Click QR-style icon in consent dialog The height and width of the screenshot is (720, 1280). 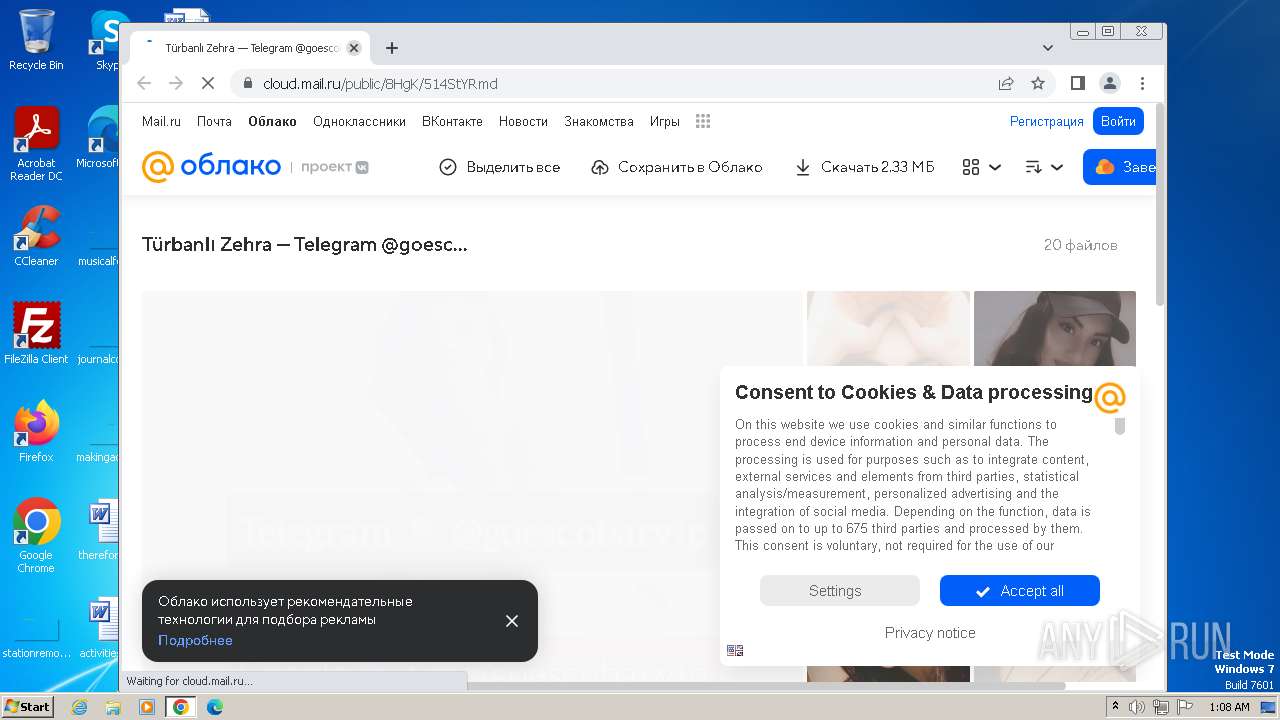[735, 650]
